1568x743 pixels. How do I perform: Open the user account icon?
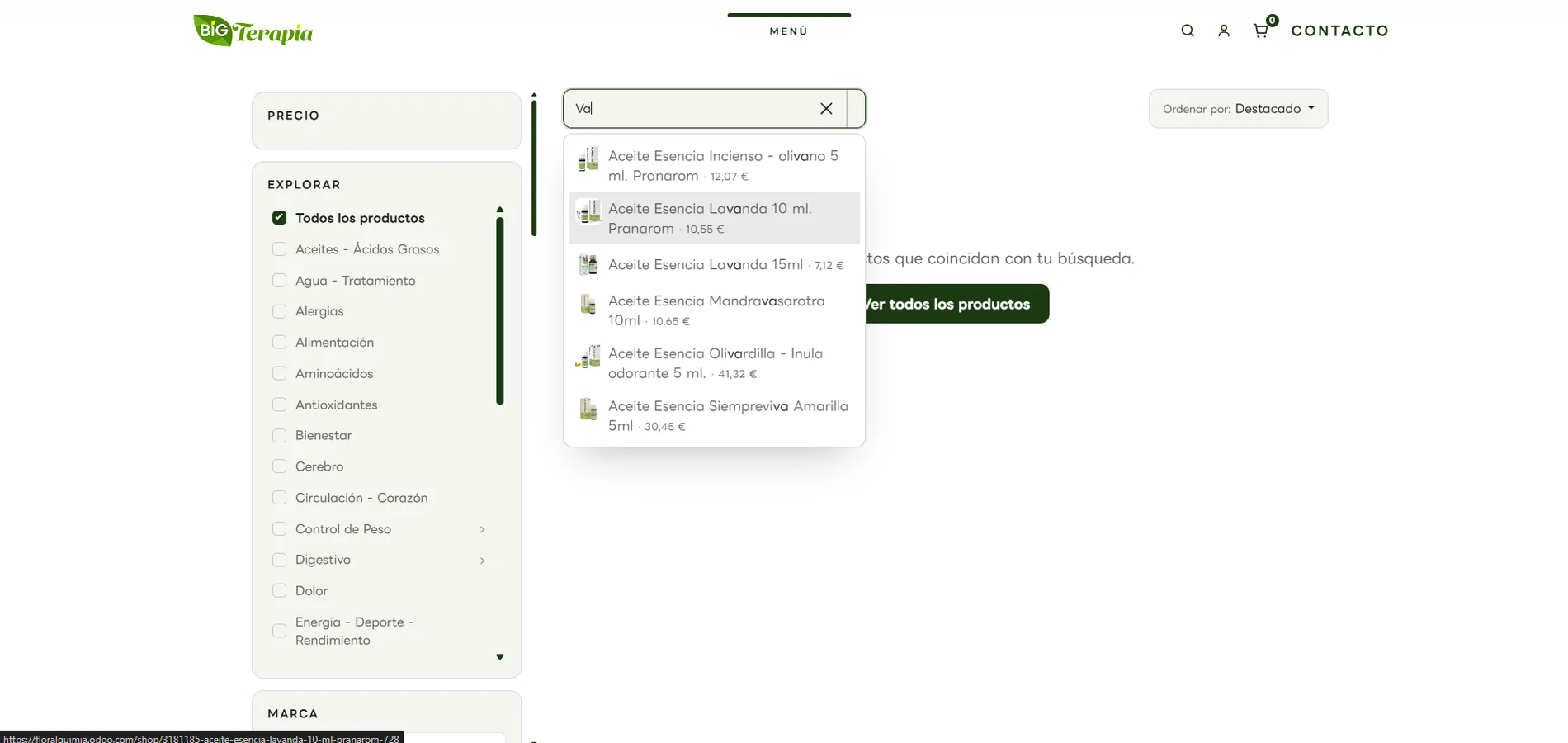pos(1224,31)
